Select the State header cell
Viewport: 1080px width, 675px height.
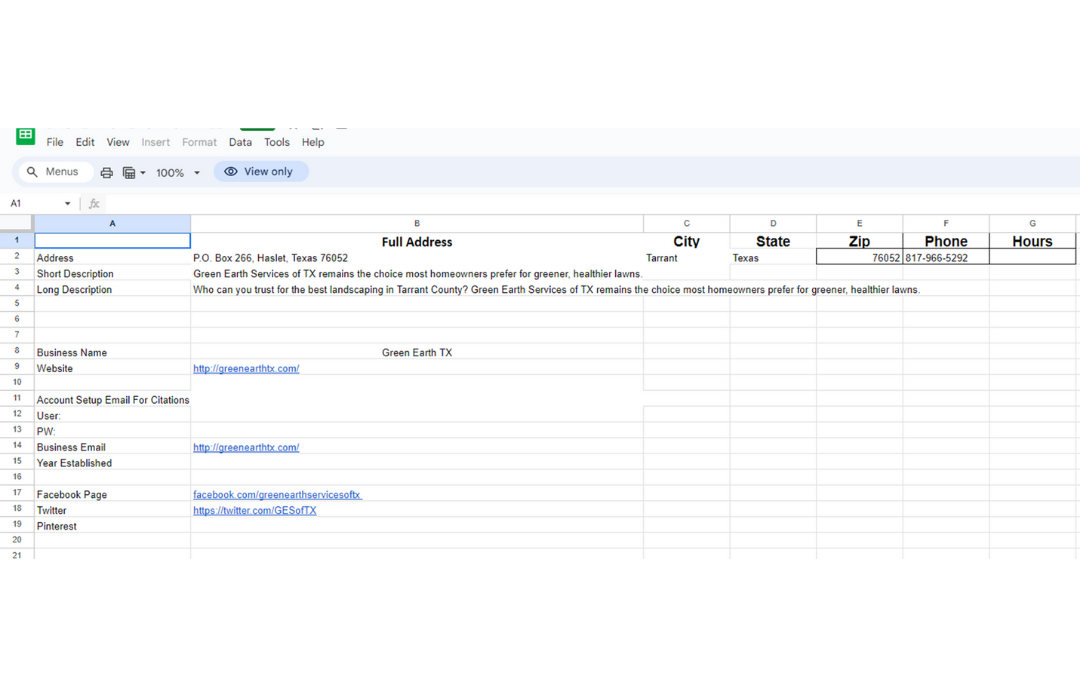point(773,241)
